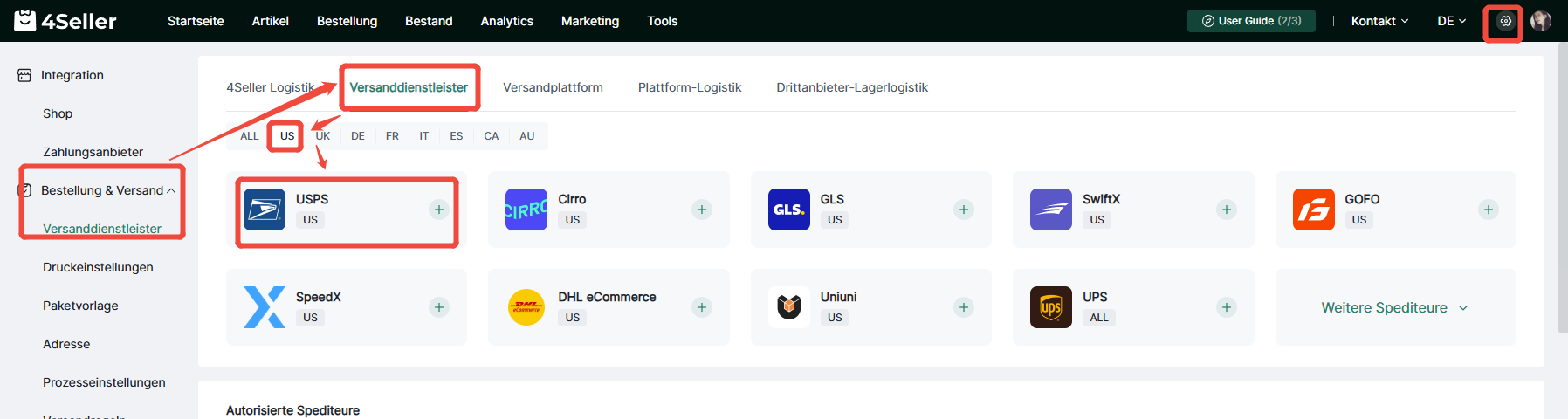Open the Artikel menu

tap(271, 21)
